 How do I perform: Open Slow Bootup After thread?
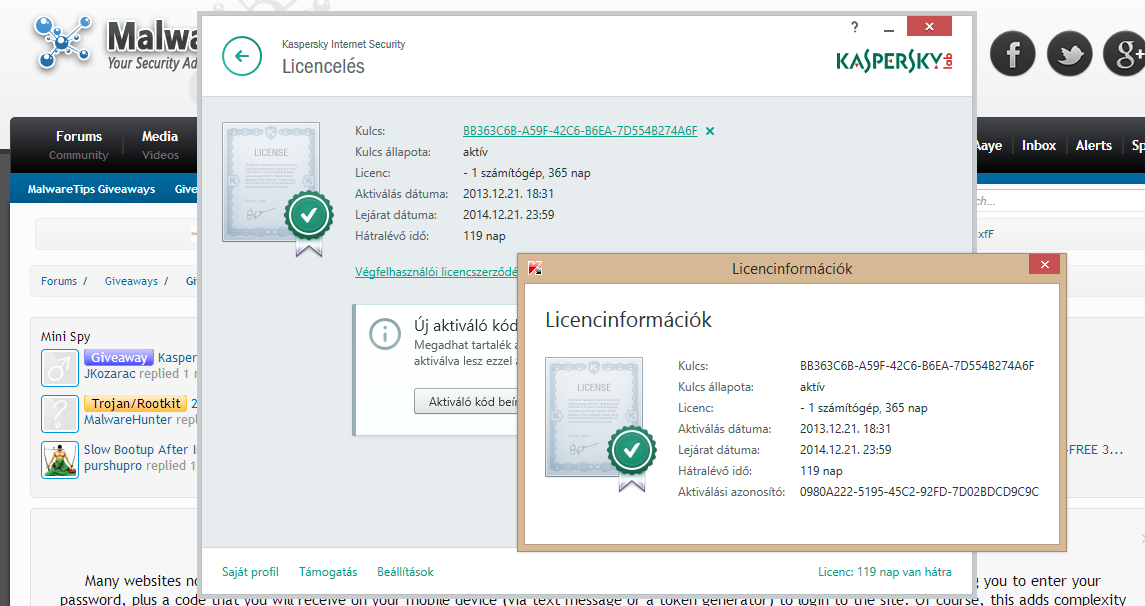139,450
